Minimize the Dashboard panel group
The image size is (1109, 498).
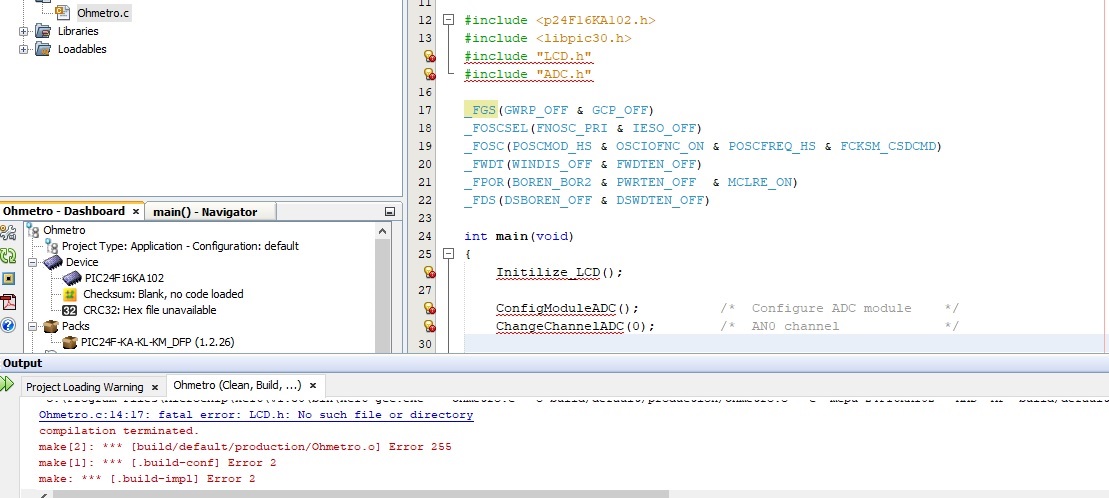tap(390, 212)
